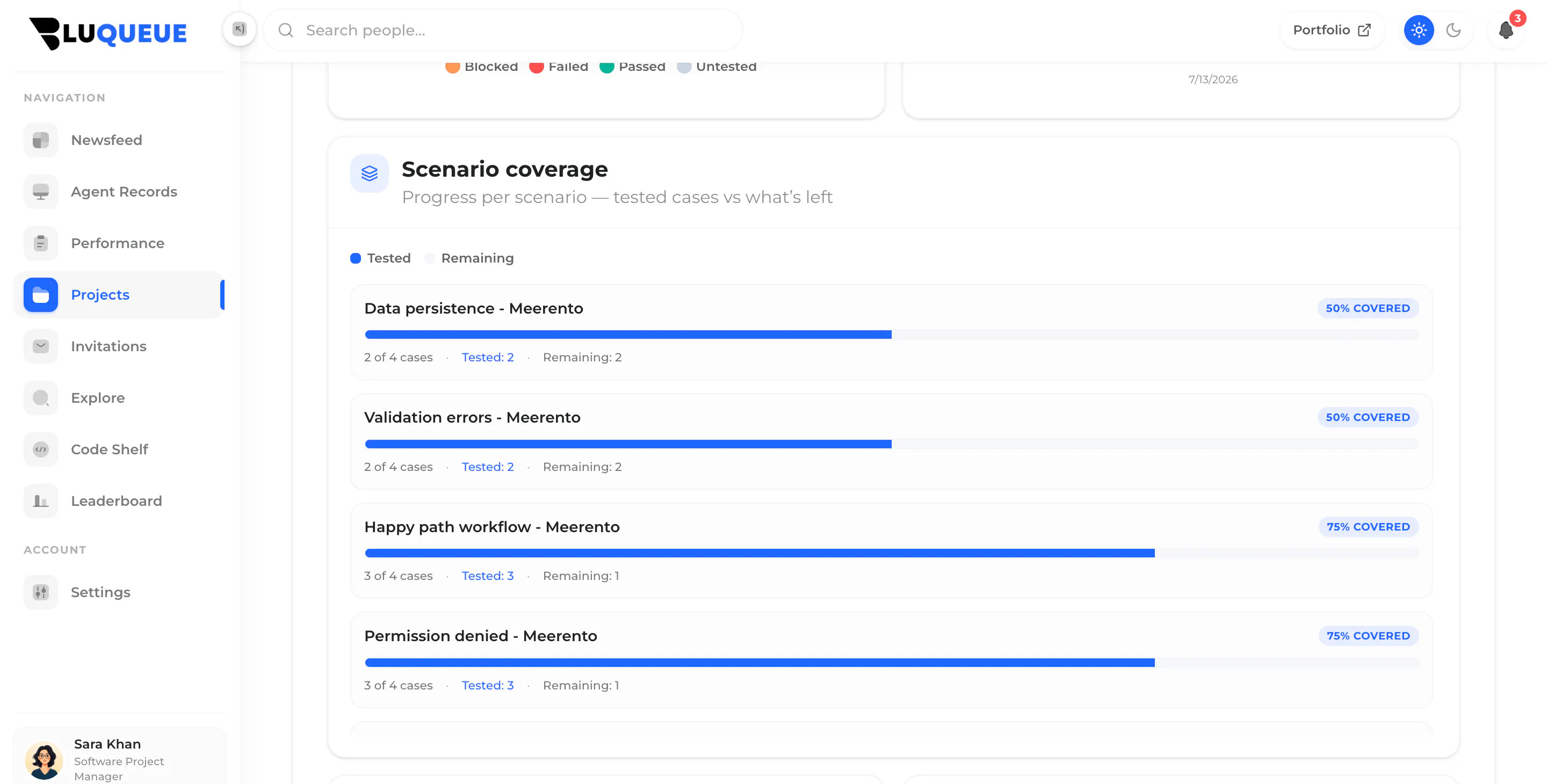Click the search magnifier icon

286,30
